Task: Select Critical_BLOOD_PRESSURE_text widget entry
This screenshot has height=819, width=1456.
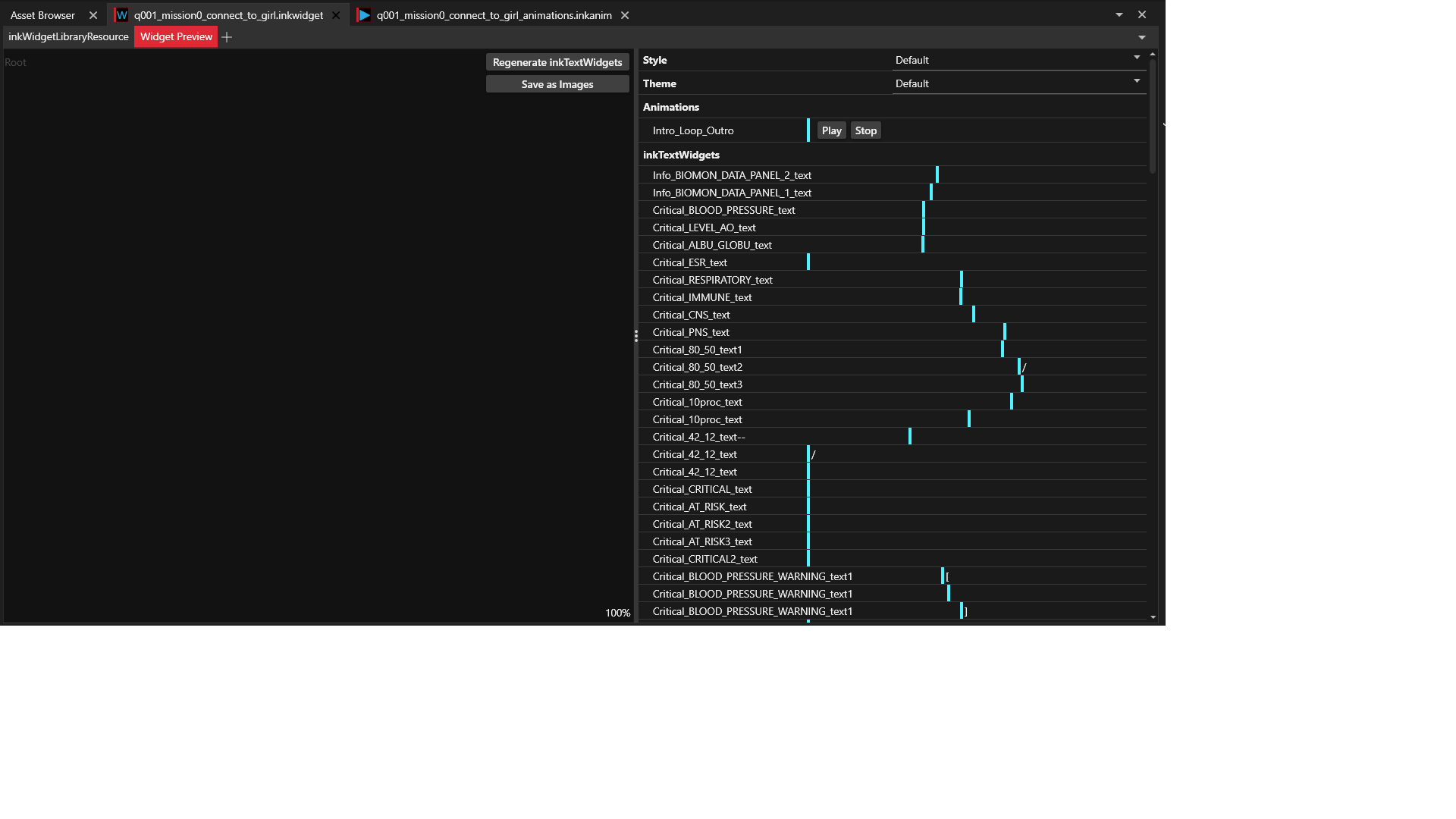Action: (723, 209)
